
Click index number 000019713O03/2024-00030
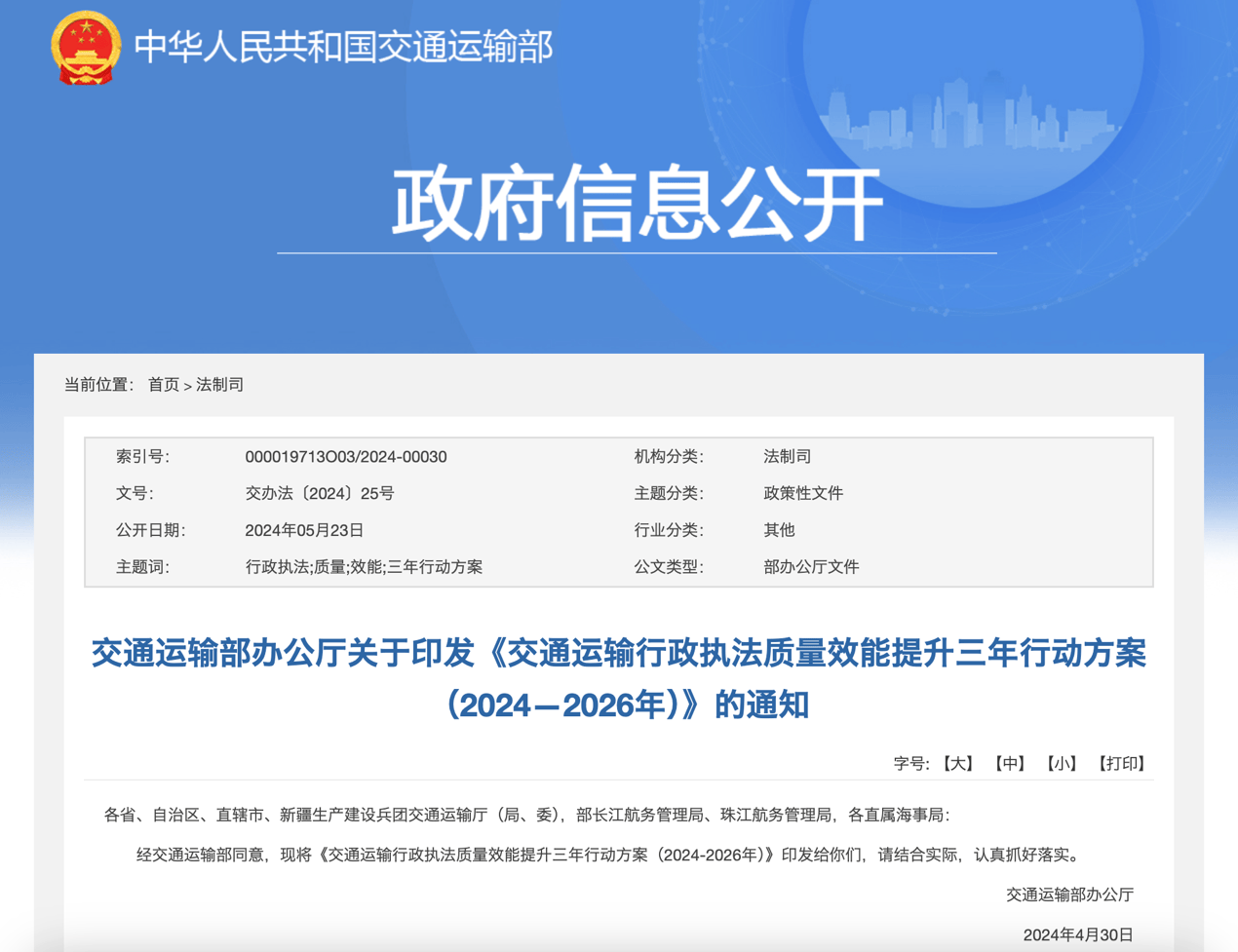point(345,457)
